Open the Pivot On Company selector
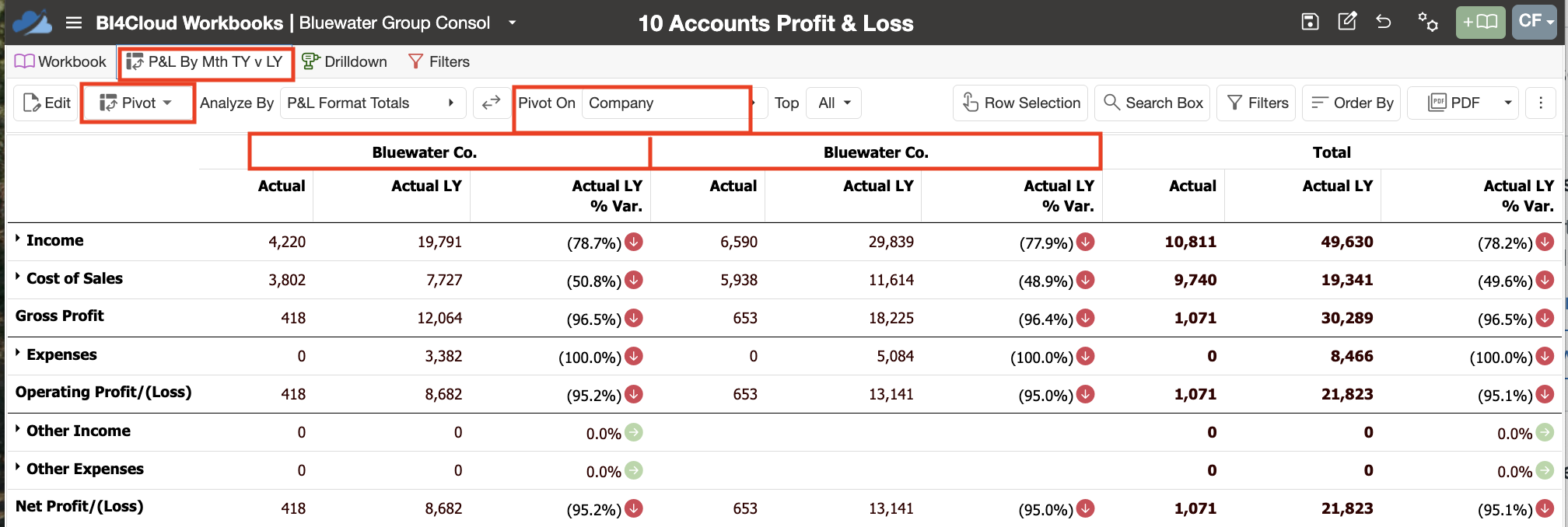Viewport: 1568px width, 527px height. 664,103
